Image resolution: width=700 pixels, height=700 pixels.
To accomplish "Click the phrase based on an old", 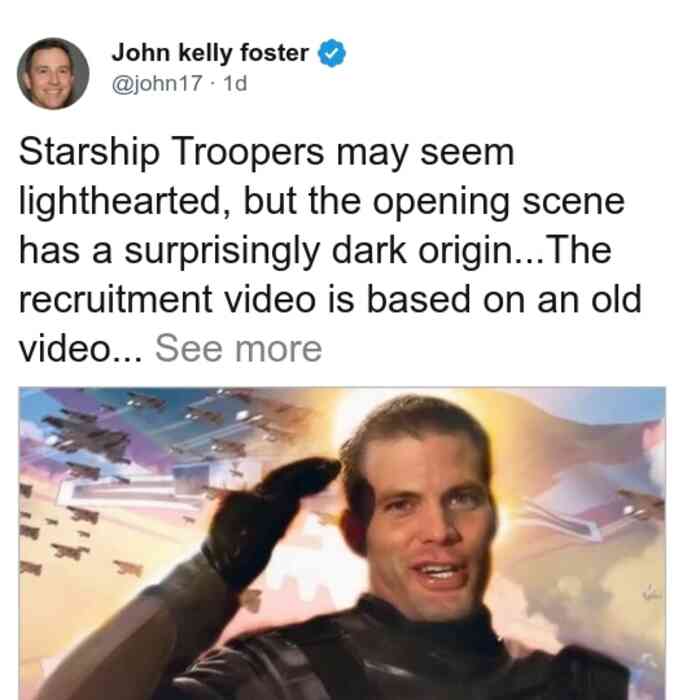I will coord(504,300).
